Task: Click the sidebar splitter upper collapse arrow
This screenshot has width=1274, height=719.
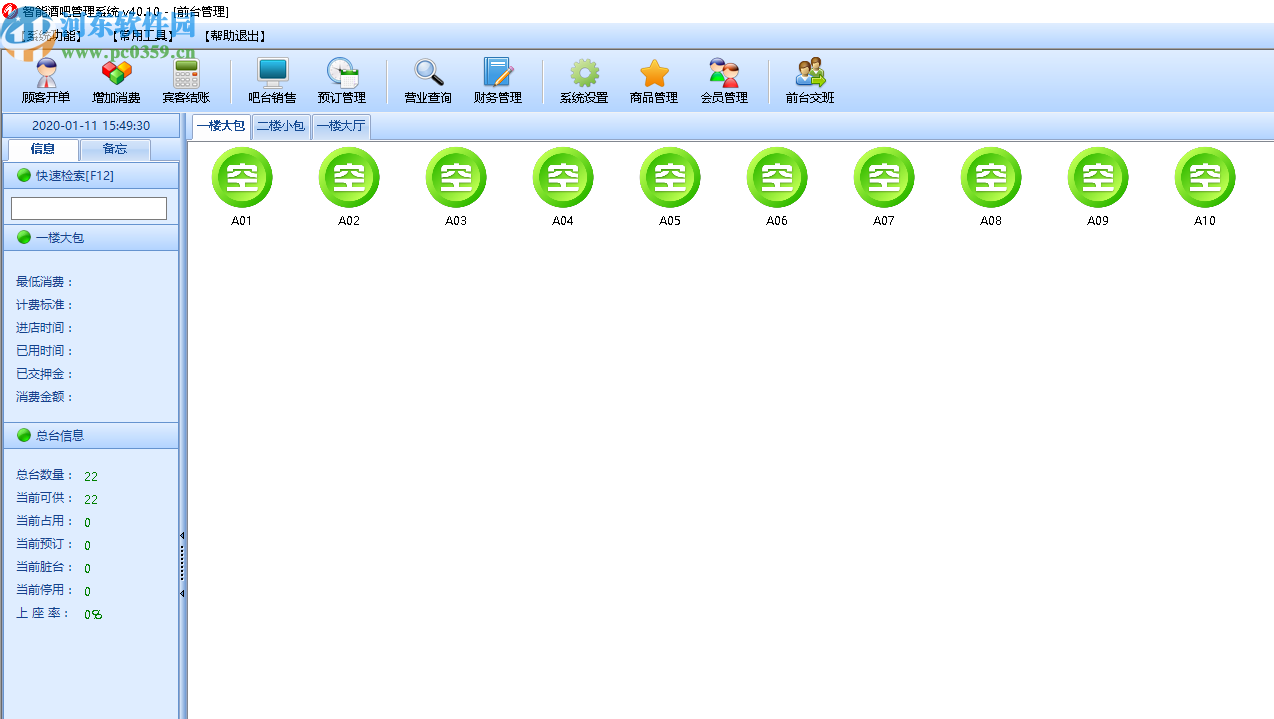Action: coord(182,536)
